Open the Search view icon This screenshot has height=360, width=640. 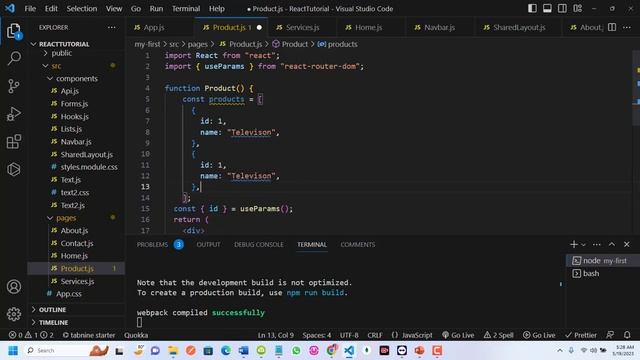14,58
